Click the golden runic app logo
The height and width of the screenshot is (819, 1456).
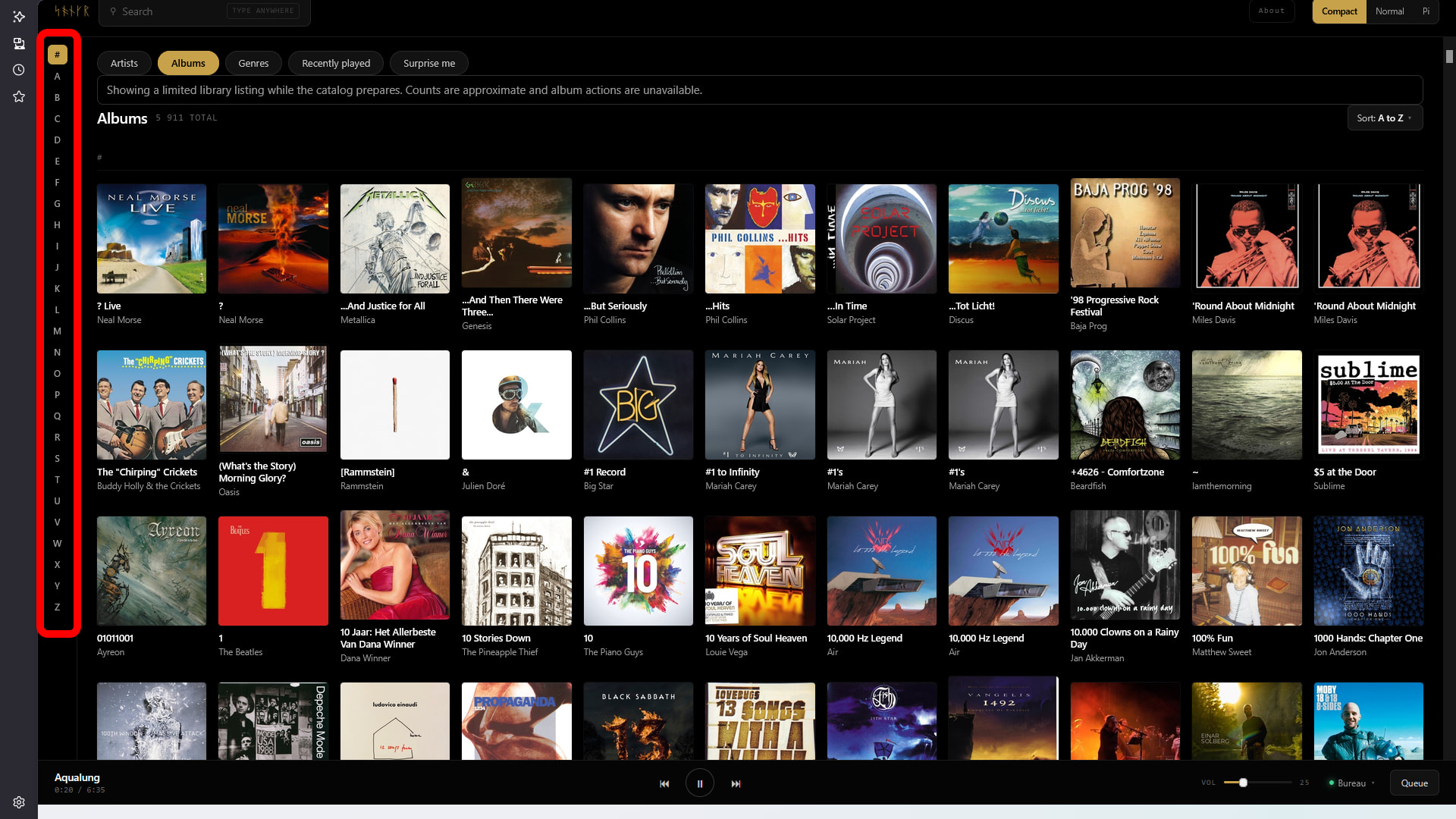pos(71,11)
